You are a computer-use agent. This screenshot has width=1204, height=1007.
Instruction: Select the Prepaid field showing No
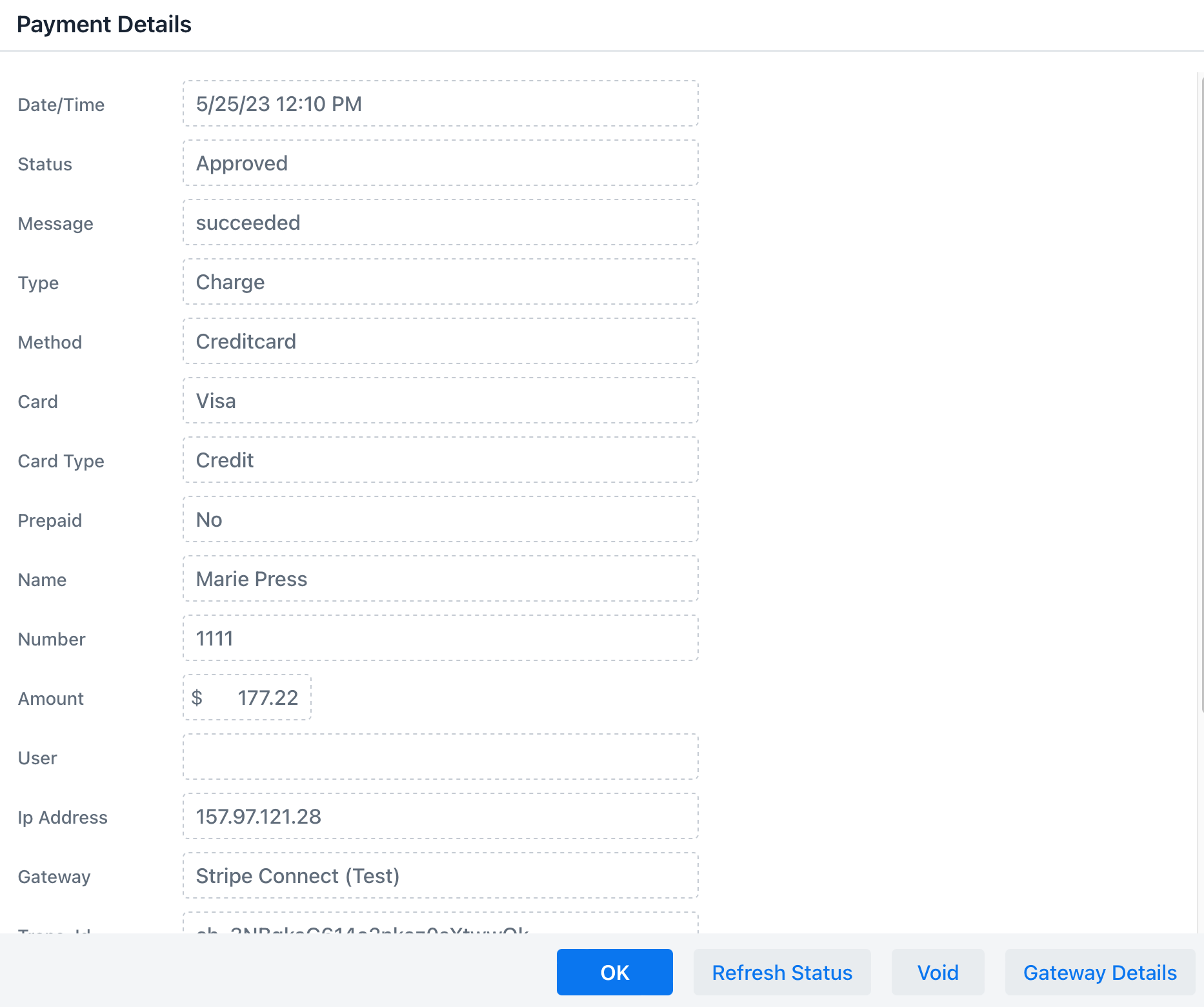coord(441,519)
